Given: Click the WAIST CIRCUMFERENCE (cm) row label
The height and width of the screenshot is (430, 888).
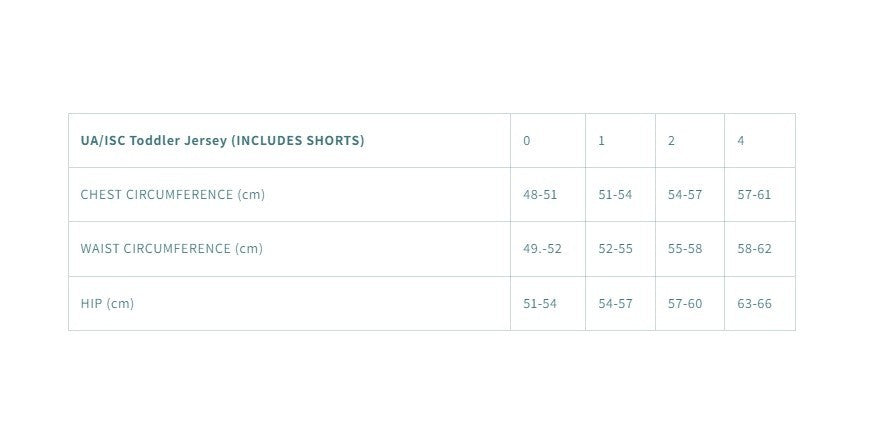Looking at the screenshot, I should (172, 249).
